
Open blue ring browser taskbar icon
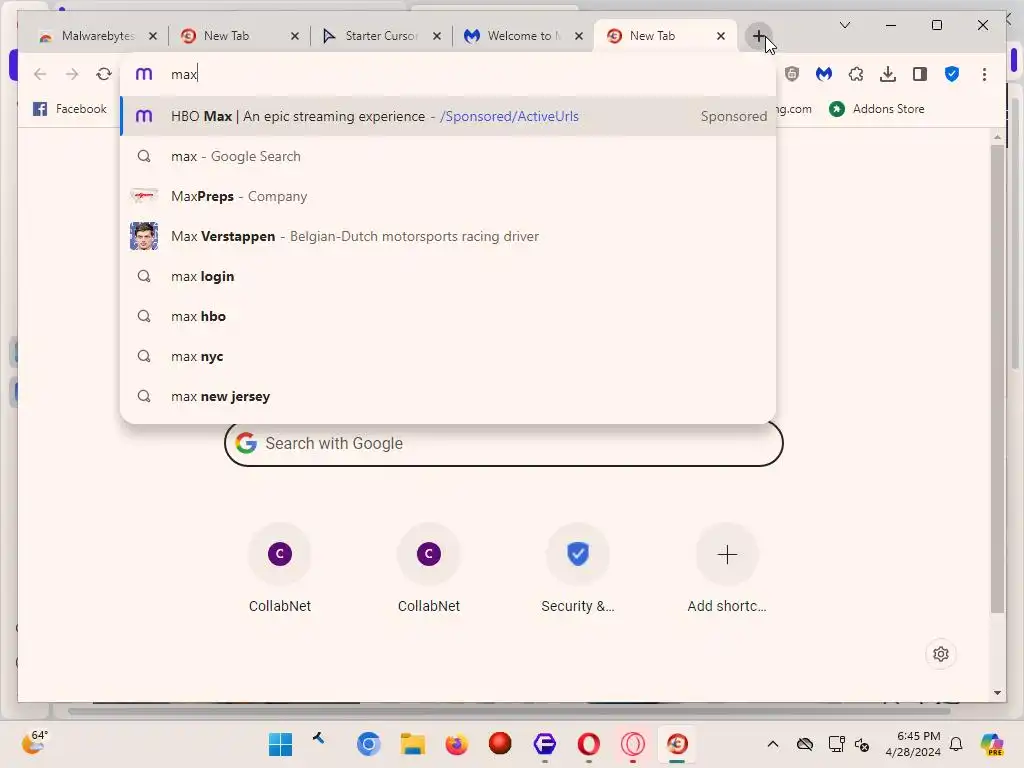pos(368,744)
